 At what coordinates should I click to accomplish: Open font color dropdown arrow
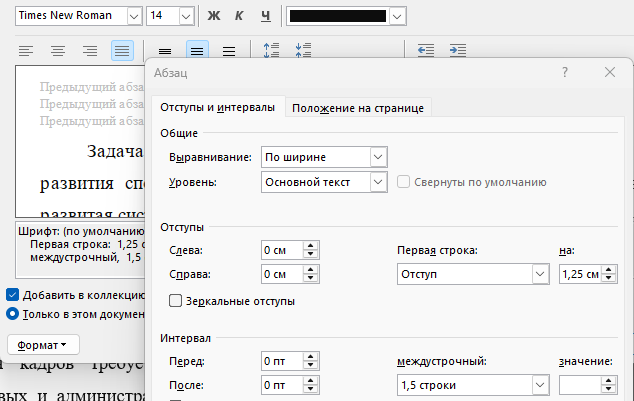pyautogui.click(x=397, y=17)
